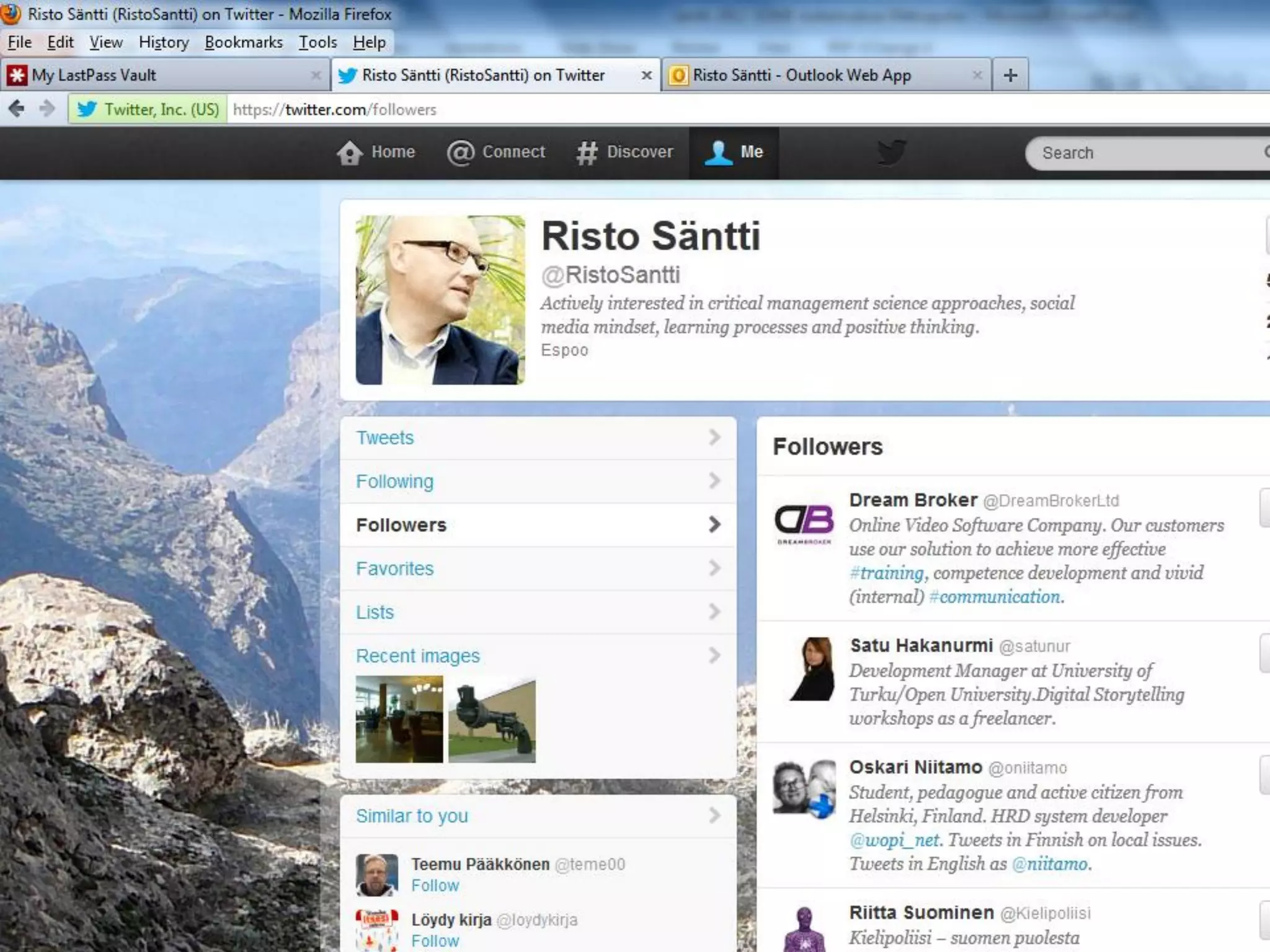The height and width of the screenshot is (952, 1270).
Task: Follow Löydy kirja
Action: (435, 941)
